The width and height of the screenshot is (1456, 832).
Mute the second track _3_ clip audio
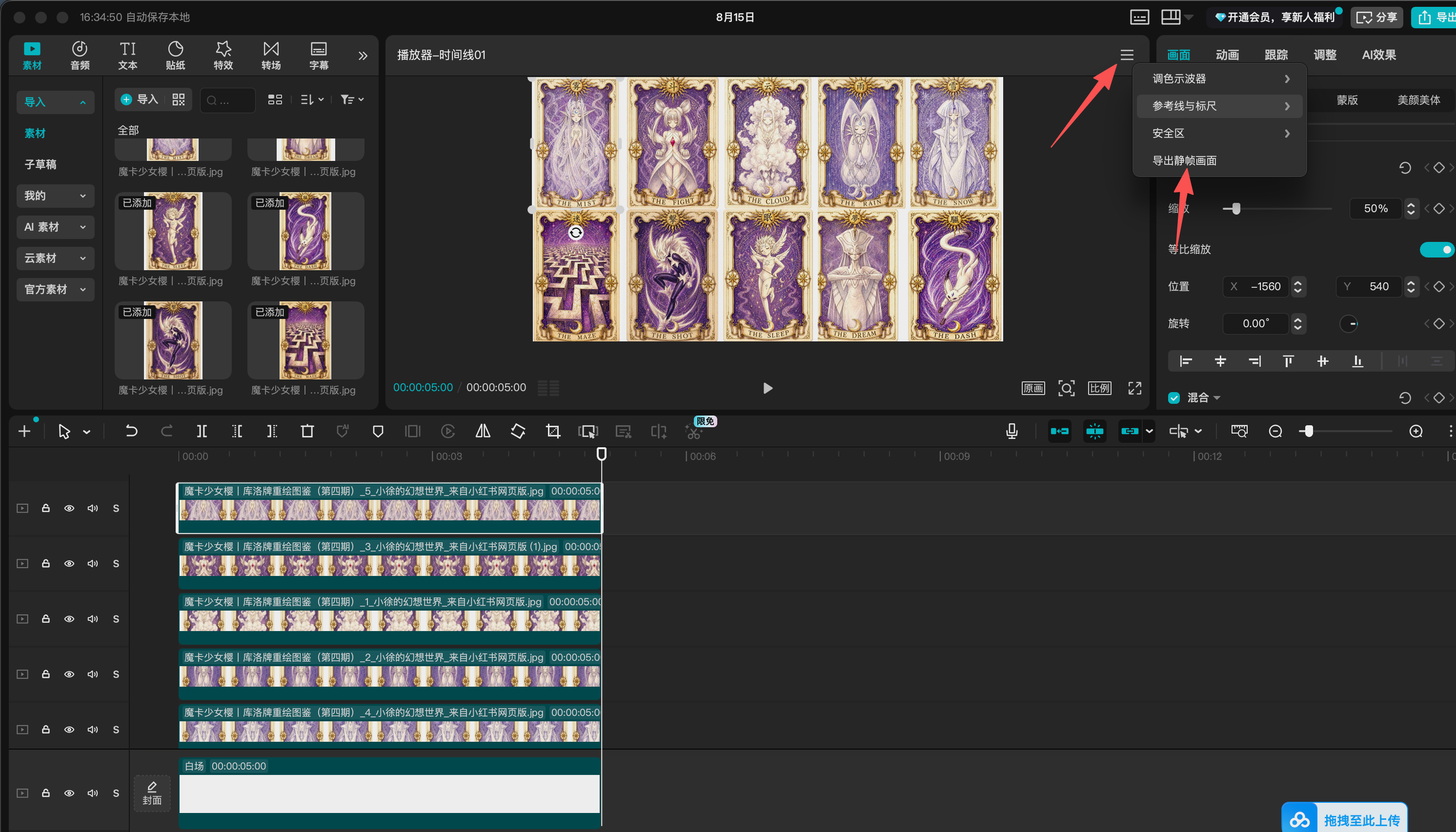pos(93,563)
